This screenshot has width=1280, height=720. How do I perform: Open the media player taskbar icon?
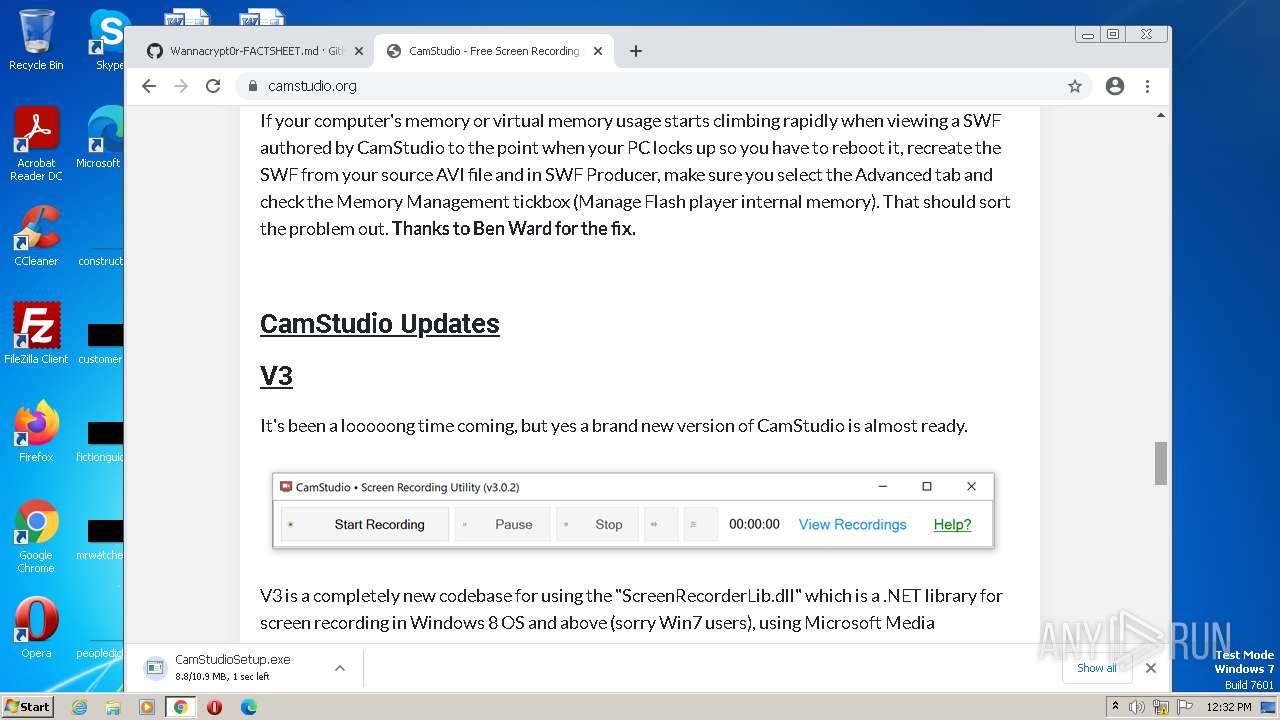[x=147, y=707]
